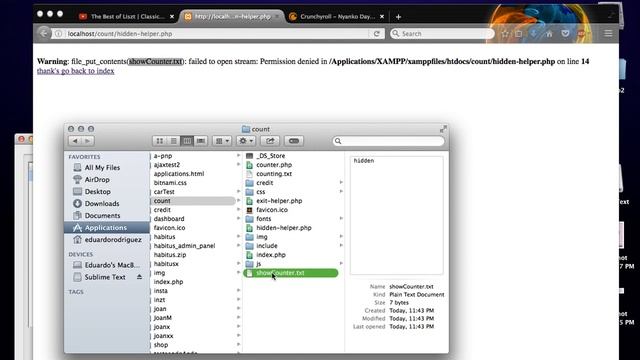This screenshot has height=360, width=640.
Task: Reload the localhost page
Action: 376,34
